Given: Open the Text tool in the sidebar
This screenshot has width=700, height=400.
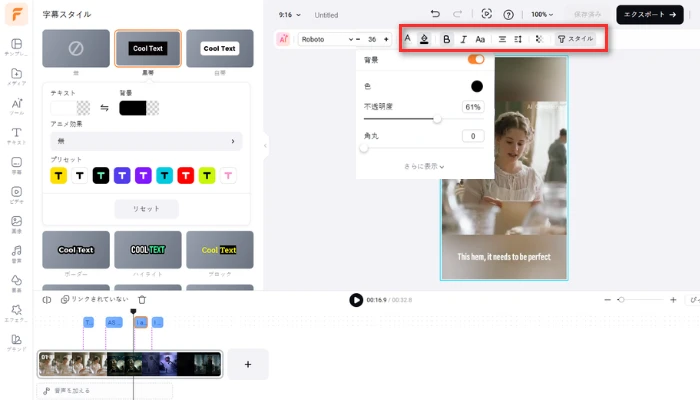Looking at the screenshot, I should (16, 136).
